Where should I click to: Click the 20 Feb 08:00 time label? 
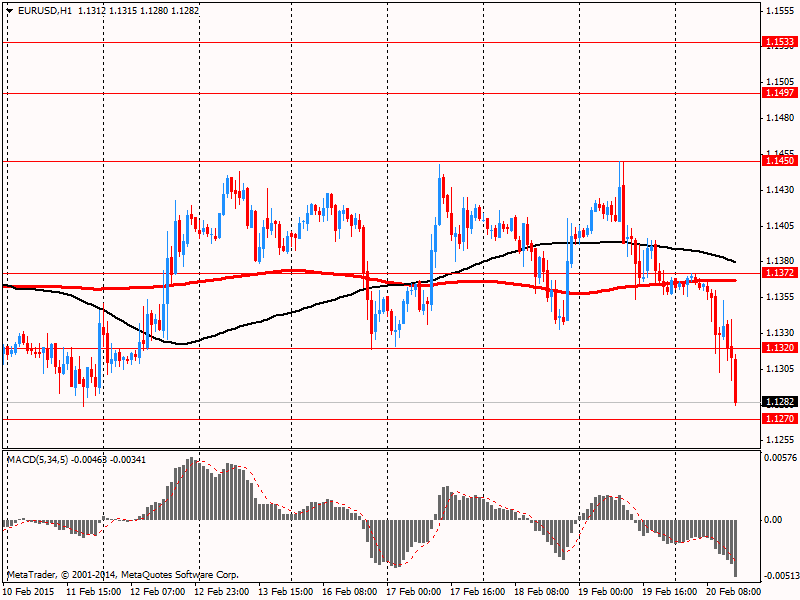[x=733, y=592]
